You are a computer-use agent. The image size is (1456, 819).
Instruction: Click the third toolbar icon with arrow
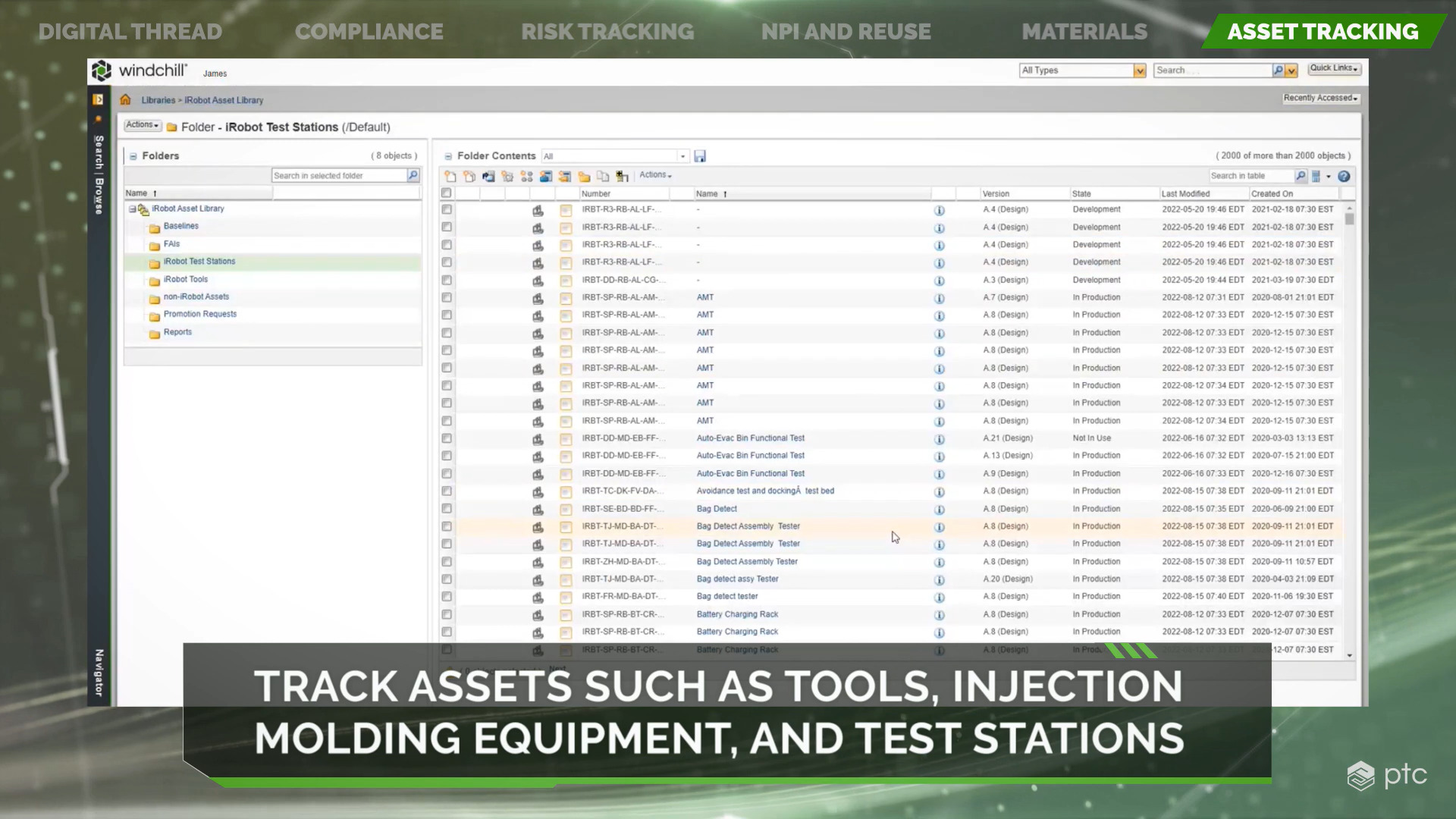[488, 176]
